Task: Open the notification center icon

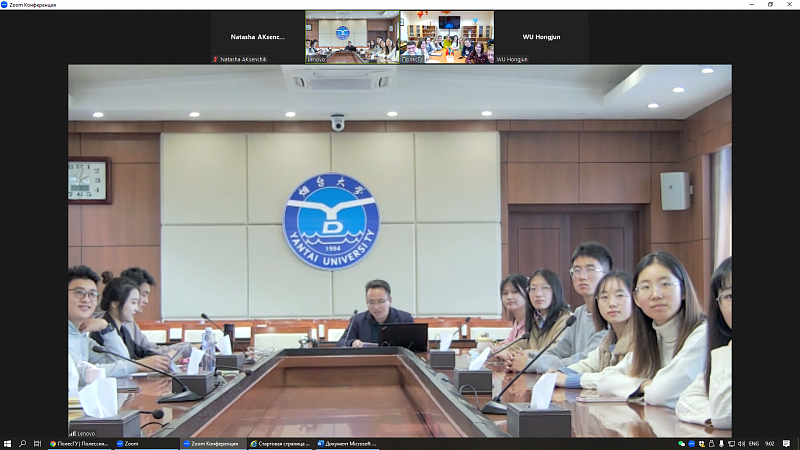Action: 784,443
